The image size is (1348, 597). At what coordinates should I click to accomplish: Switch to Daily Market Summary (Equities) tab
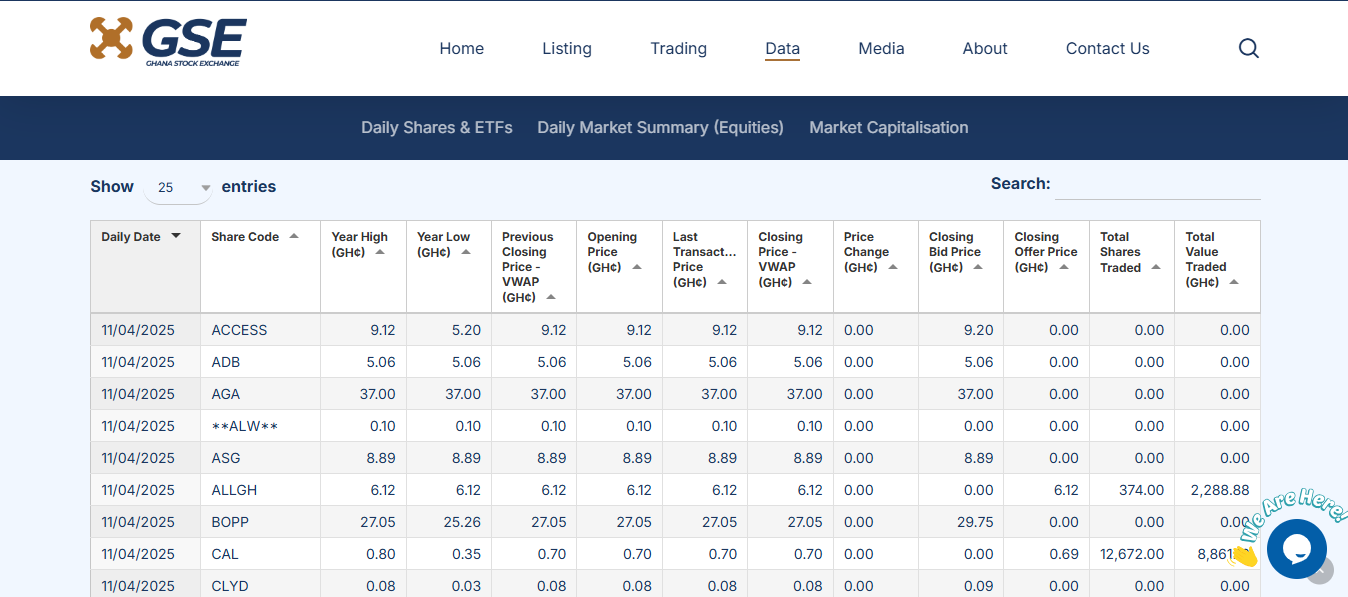pos(660,127)
